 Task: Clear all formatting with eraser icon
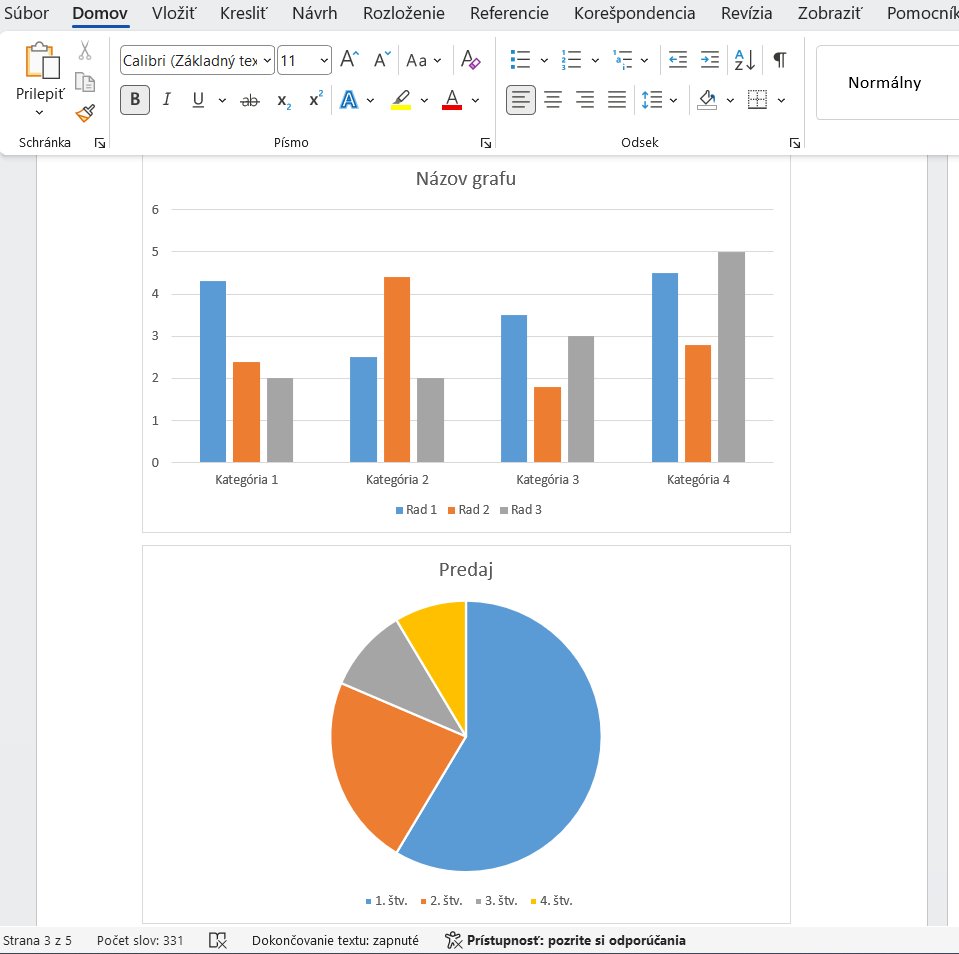tap(471, 60)
